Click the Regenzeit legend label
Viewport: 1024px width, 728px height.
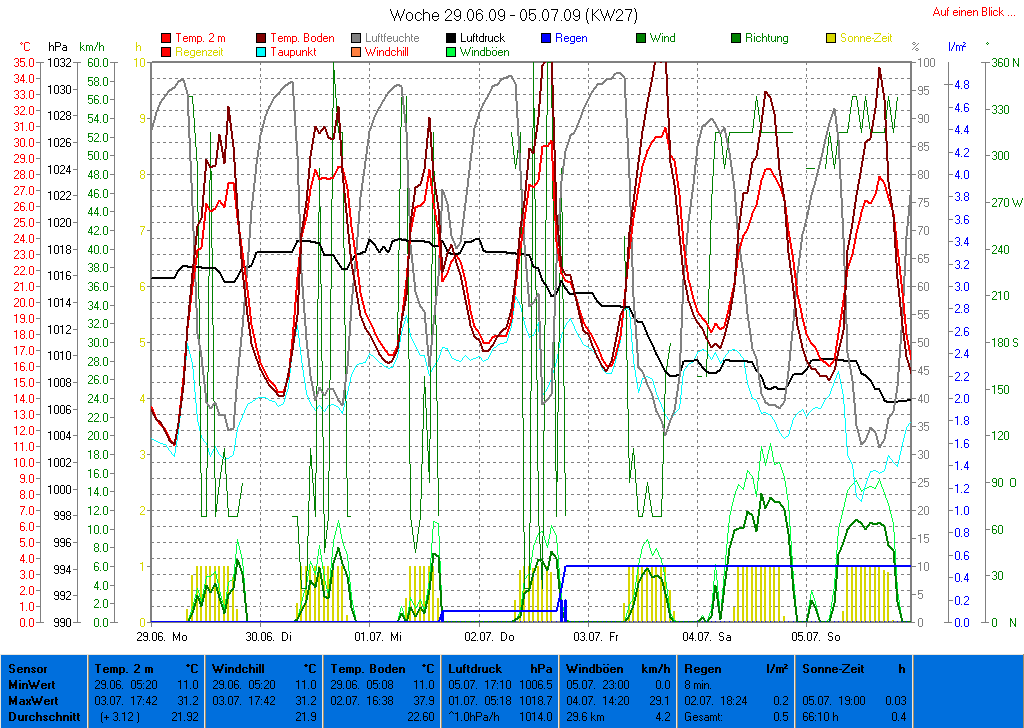click(199, 52)
